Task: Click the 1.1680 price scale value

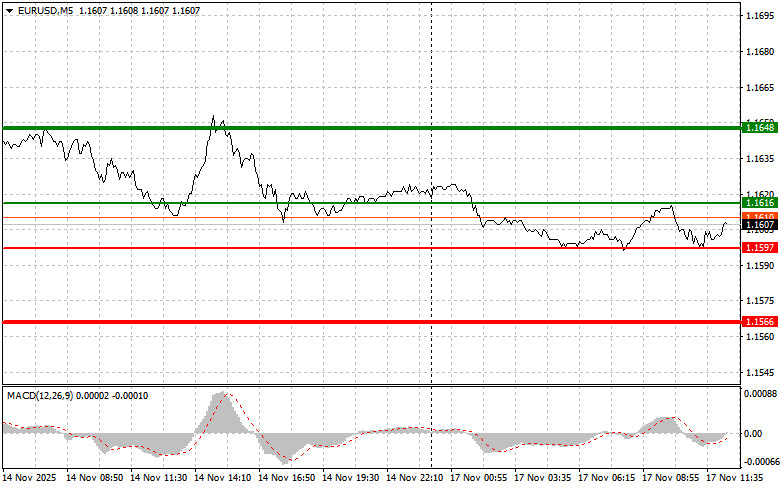Action: tap(760, 52)
